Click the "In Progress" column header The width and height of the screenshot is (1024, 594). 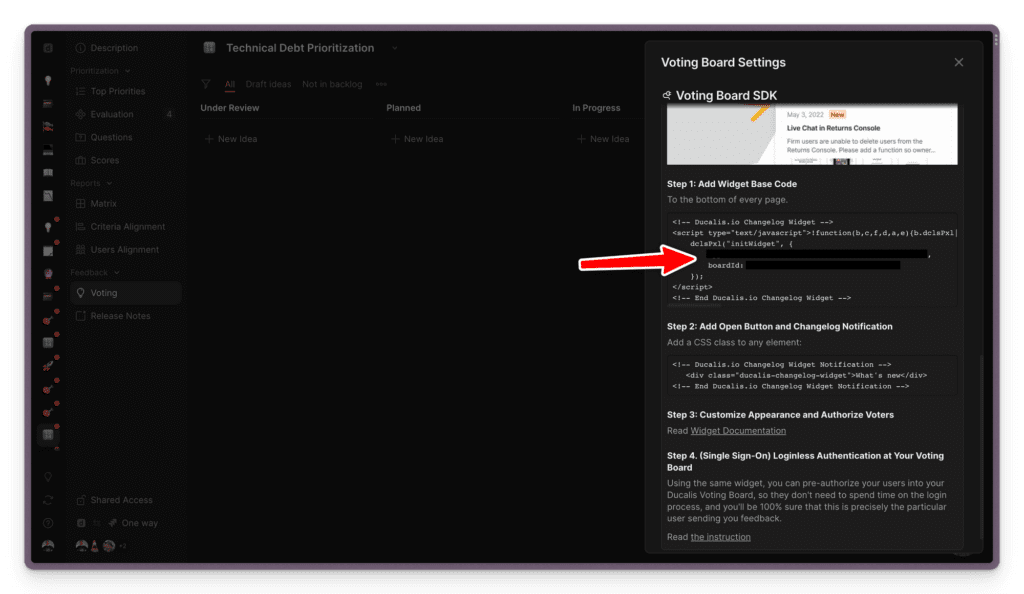tap(596, 108)
